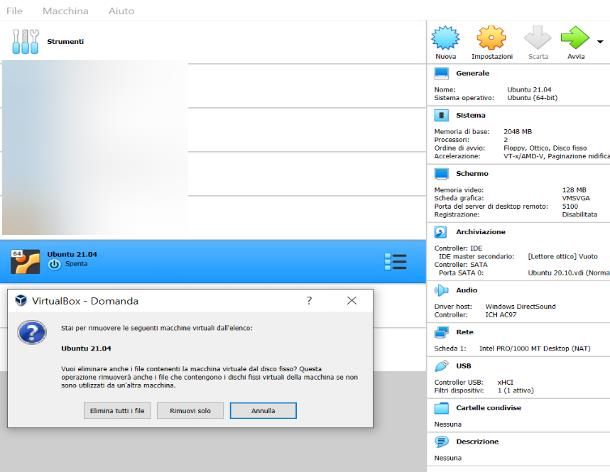Click the Rimuovi solo button
This screenshot has width=610, height=472.
(190, 411)
